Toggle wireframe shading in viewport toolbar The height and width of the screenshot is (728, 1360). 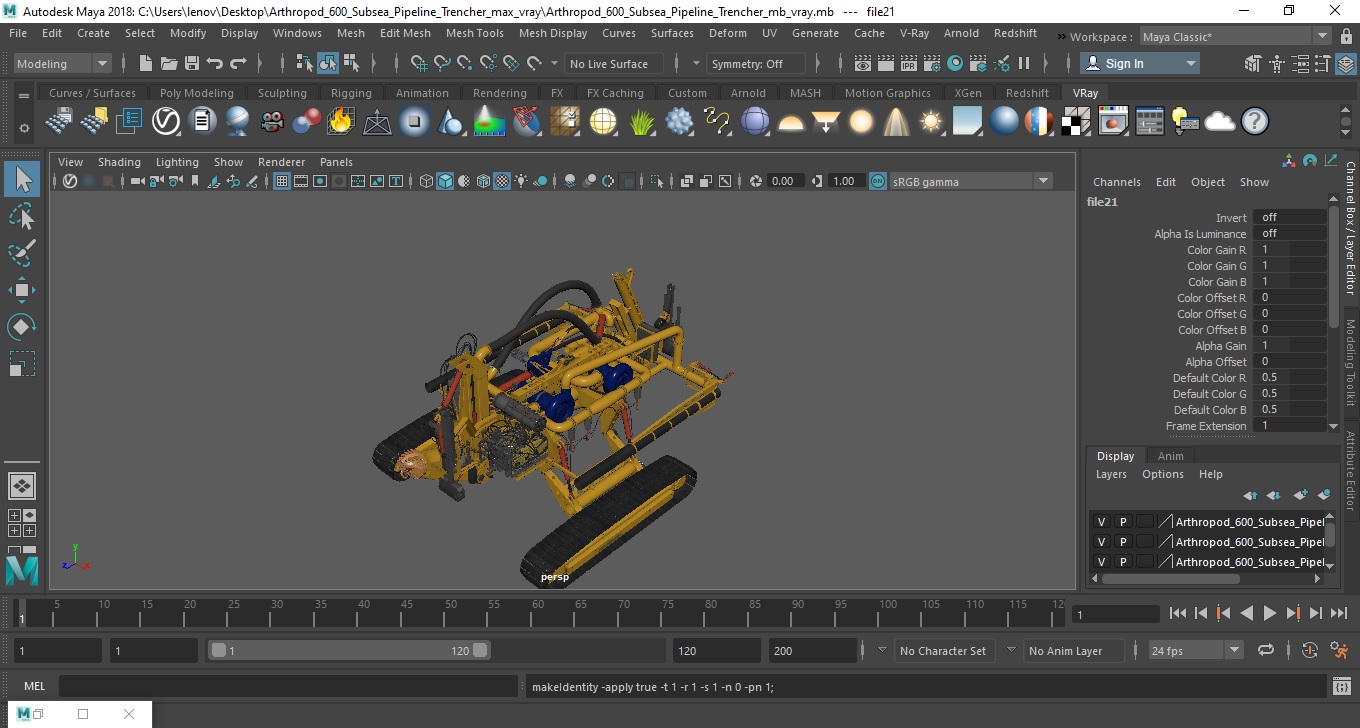click(x=427, y=181)
